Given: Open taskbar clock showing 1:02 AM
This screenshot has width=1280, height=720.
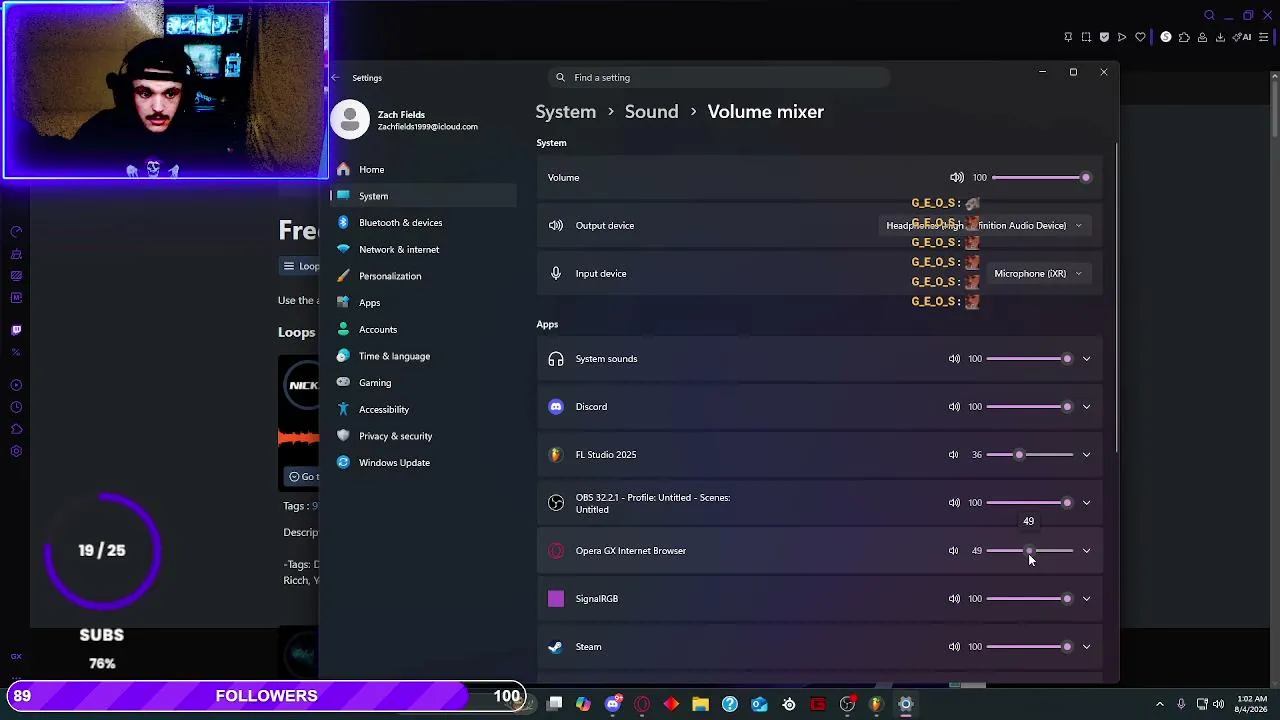Looking at the screenshot, I should click(x=1251, y=704).
